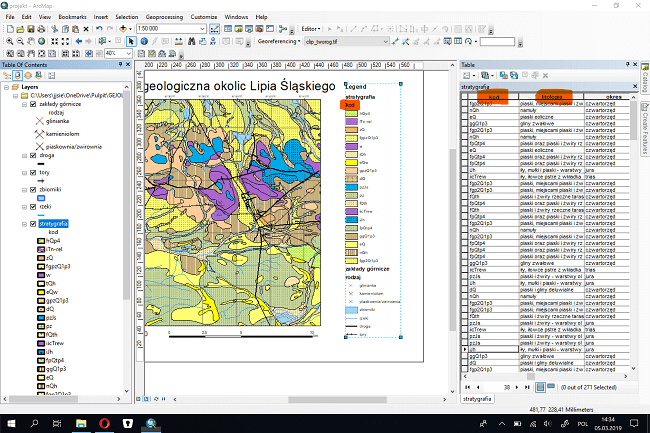This screenshot has width=650, height=433.
Task: Click Switch Selection icon in Table window
Action: [x=514, y=75]
